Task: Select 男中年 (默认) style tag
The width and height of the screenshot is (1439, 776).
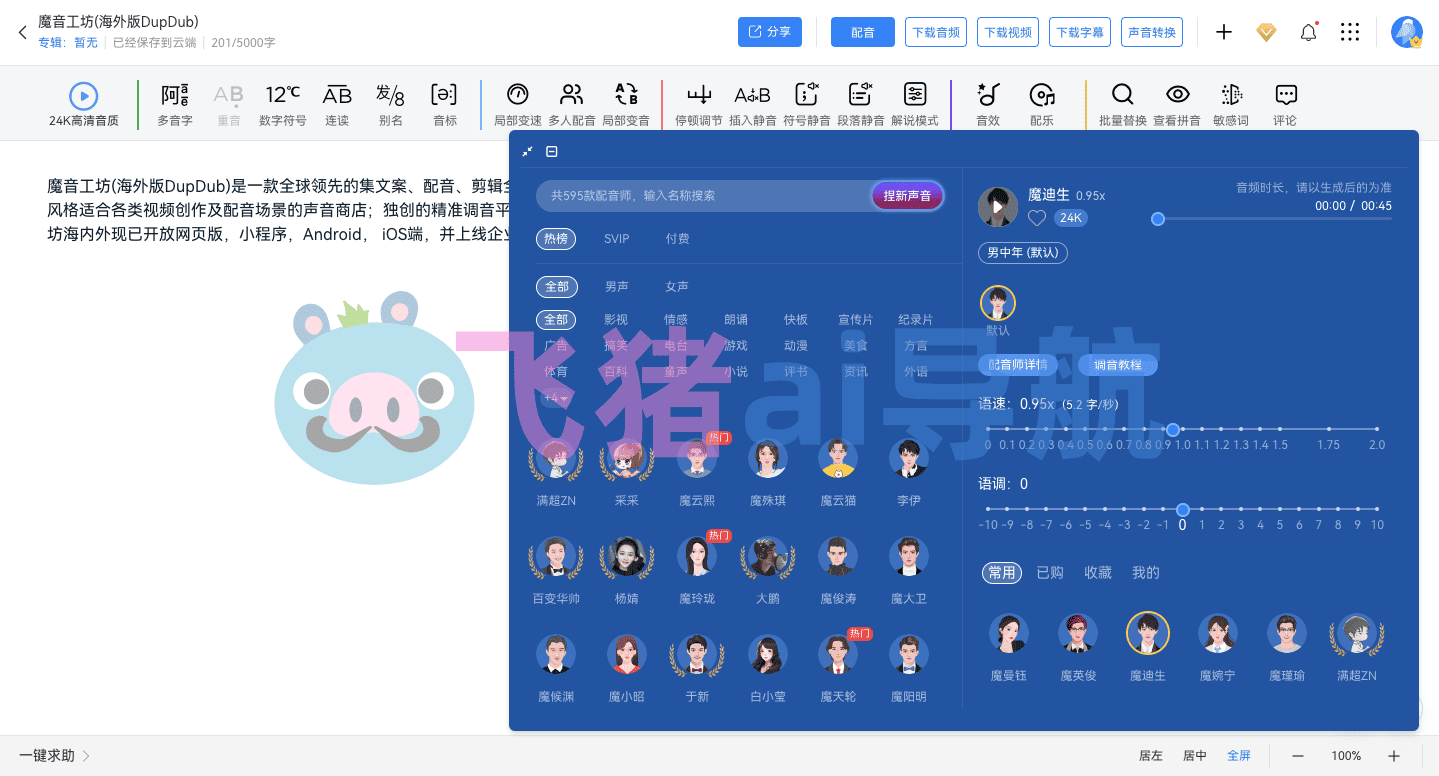Action: pyautogui.click(x=1022, y=253)
